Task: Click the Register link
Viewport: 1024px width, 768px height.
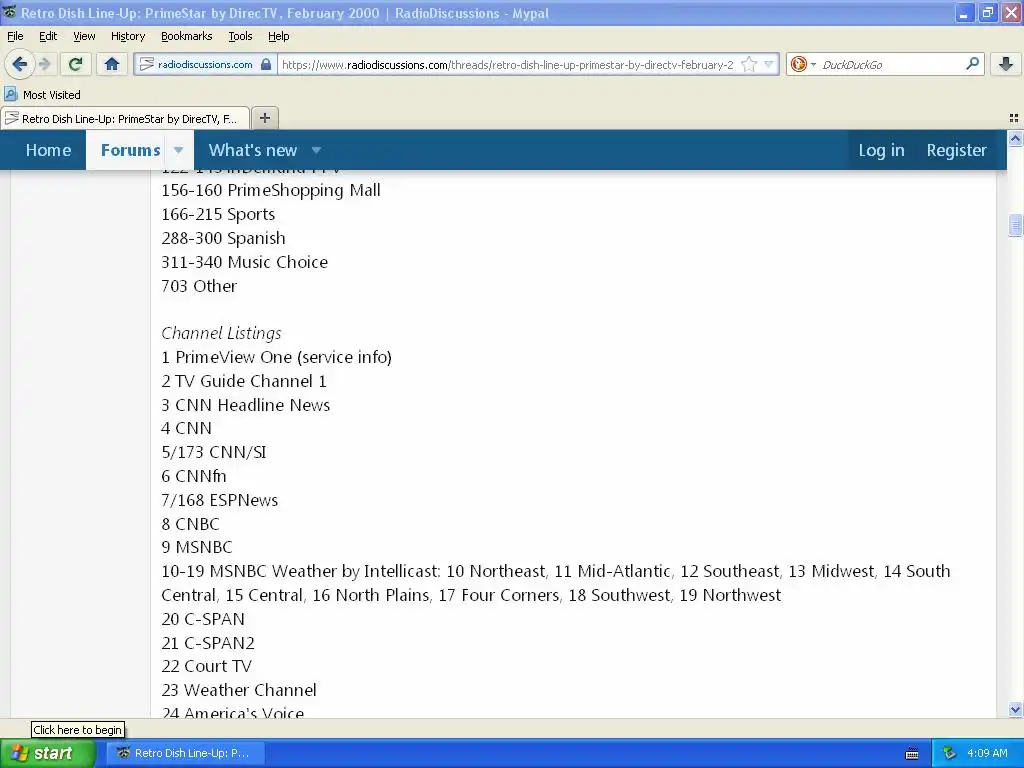Action: pyautogui.click(x=956, y=150)
